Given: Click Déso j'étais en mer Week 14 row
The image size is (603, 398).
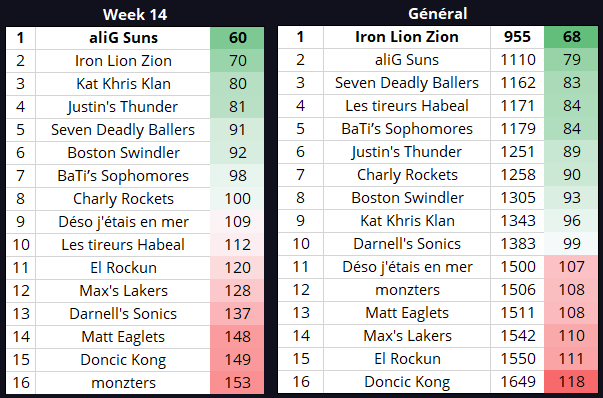Looking at the screenshot, I should click(x=135, y=222).
